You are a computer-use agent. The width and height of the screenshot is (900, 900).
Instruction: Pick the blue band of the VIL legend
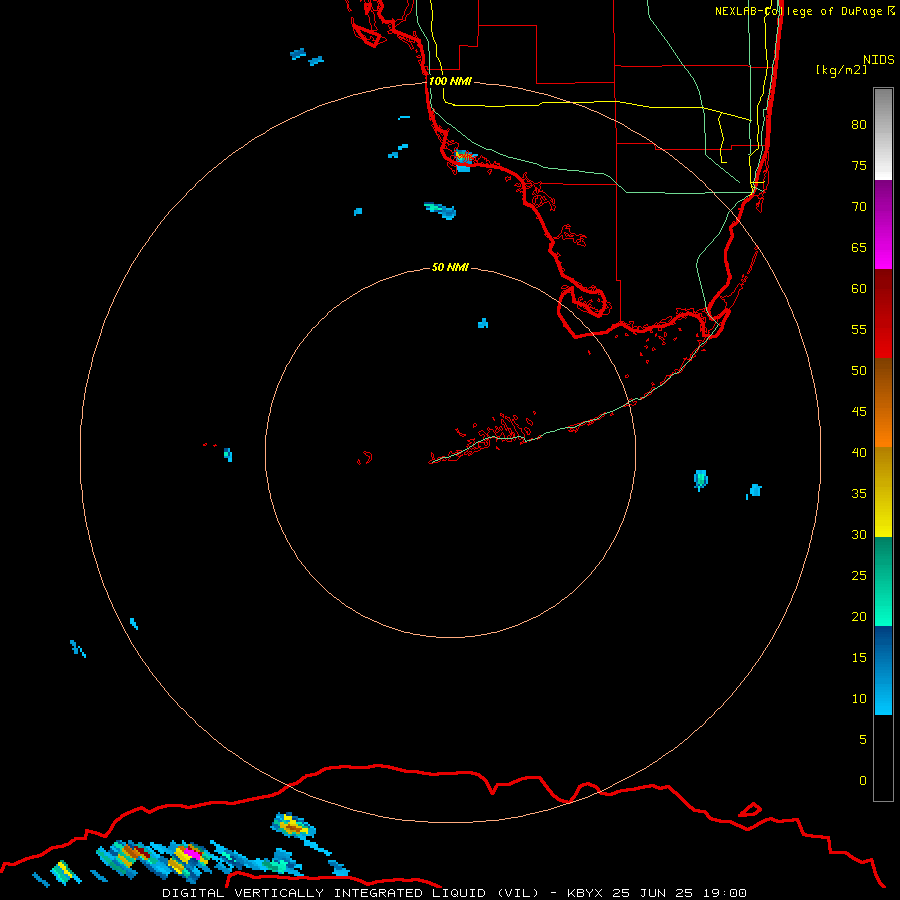pyautogui.click(x=883, y=670)
